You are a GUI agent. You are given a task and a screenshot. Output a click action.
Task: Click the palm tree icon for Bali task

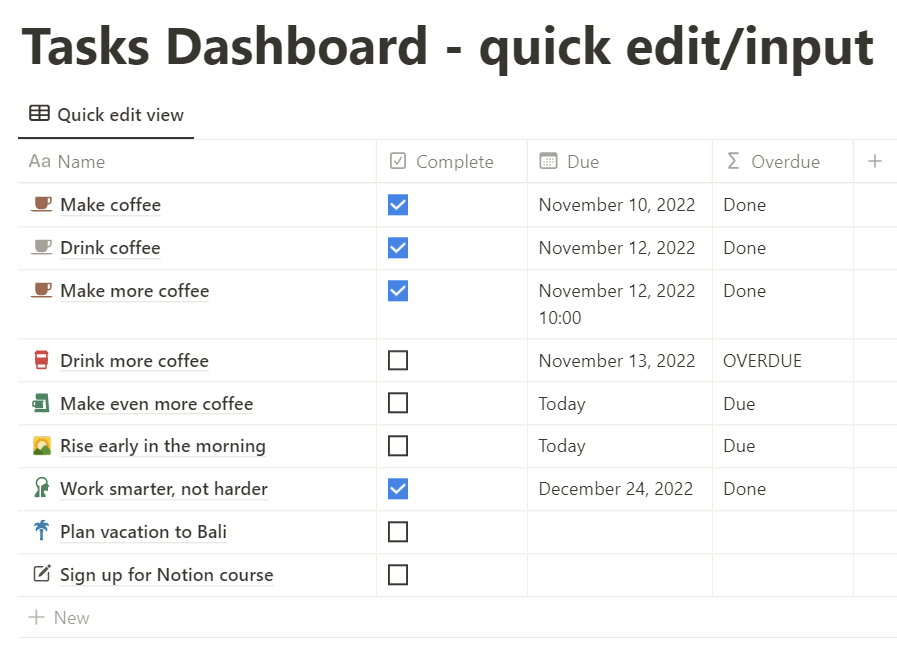point(41,531)
